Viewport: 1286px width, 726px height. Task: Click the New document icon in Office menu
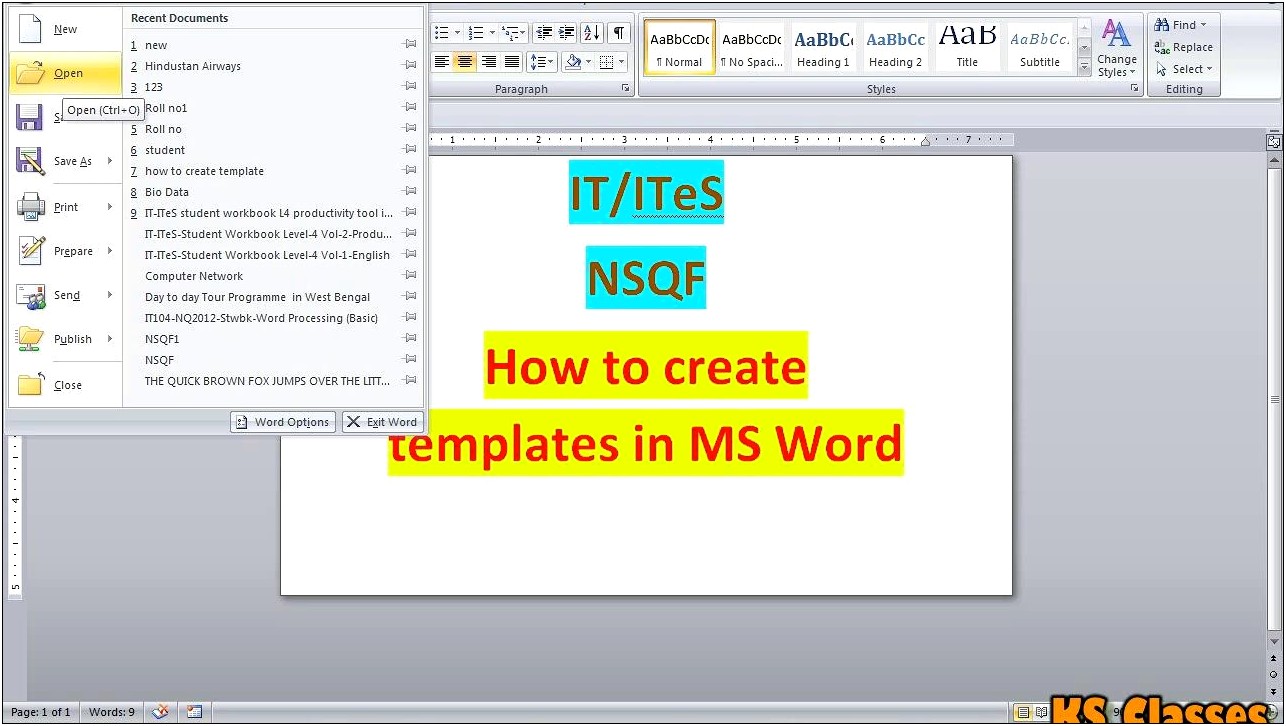point(29,27)
